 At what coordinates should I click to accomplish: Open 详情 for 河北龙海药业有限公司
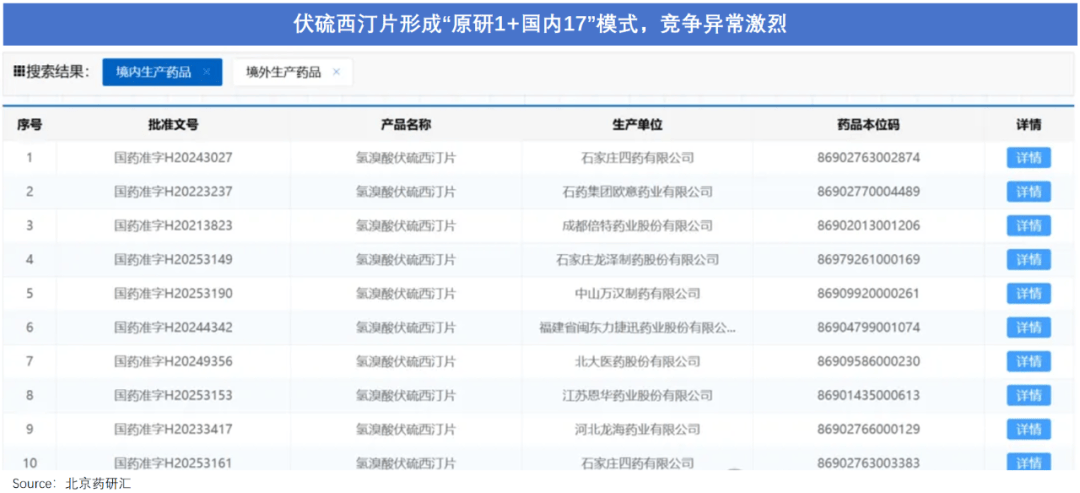1028,429
